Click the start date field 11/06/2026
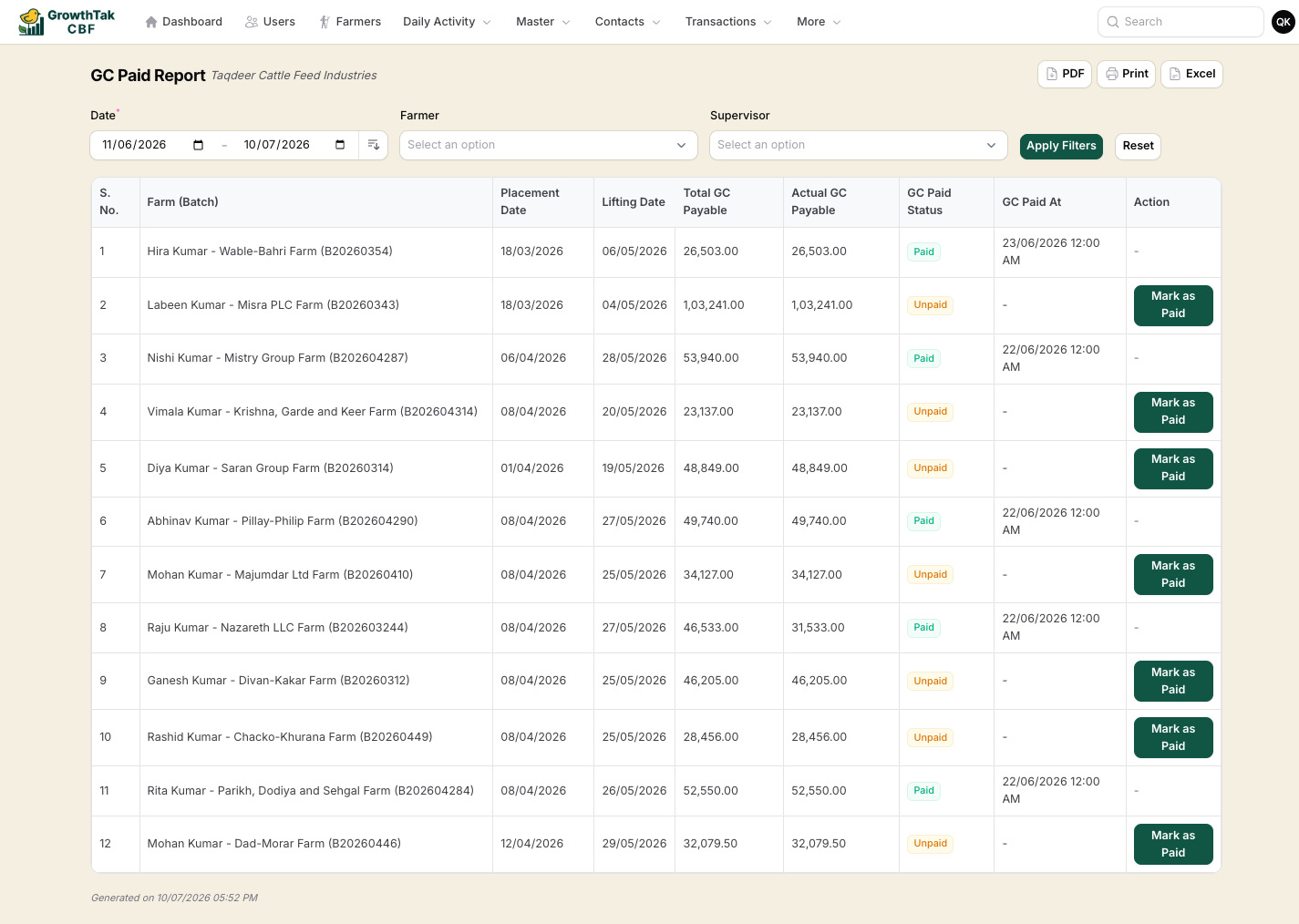Viewport: 1299px width, 924px height. 134,145
